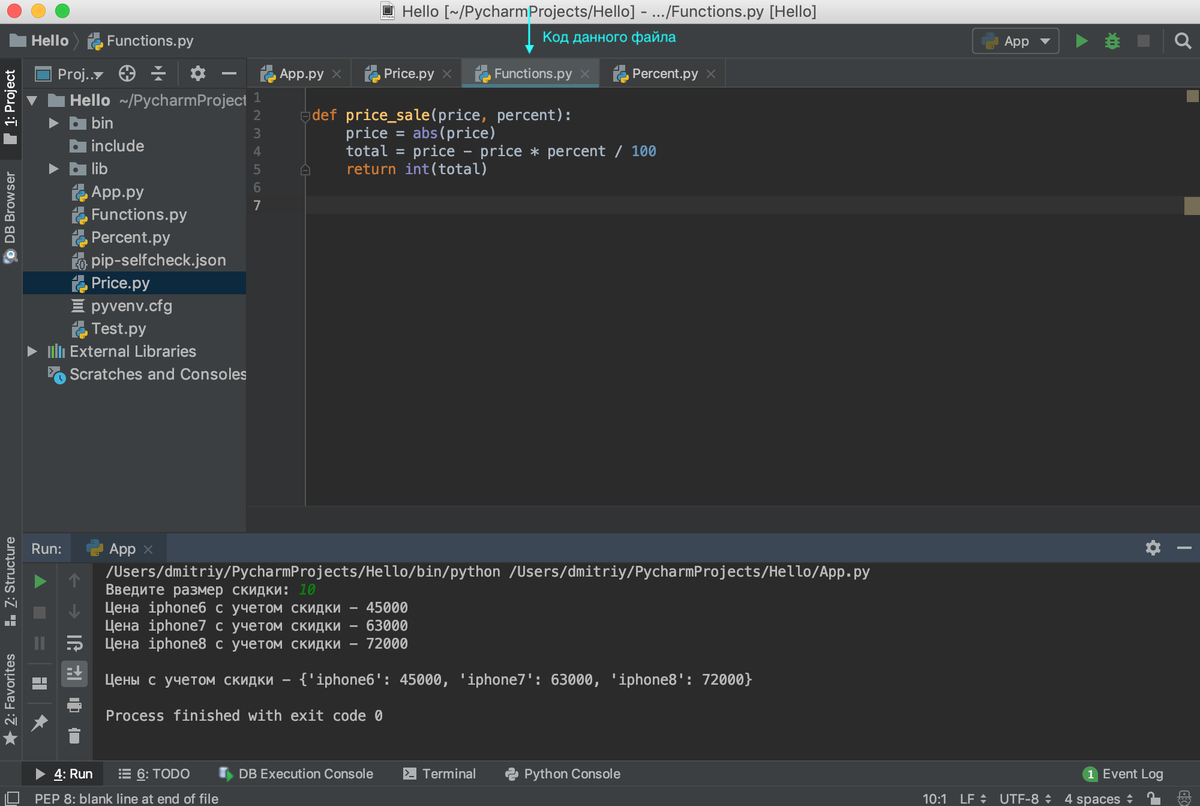
Task: Close the Functions.py editor tab
Action: pyautogui.click(x=585, y=74)
